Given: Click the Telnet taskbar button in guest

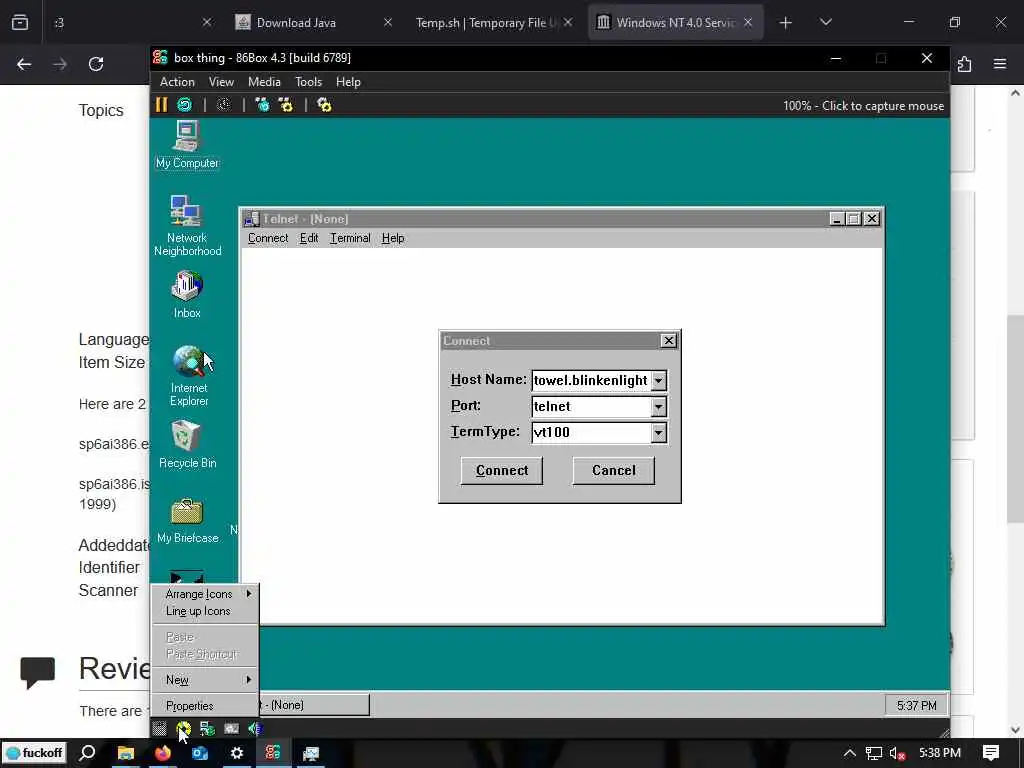Looking at the screenshot, I should (x=313, y=705).
